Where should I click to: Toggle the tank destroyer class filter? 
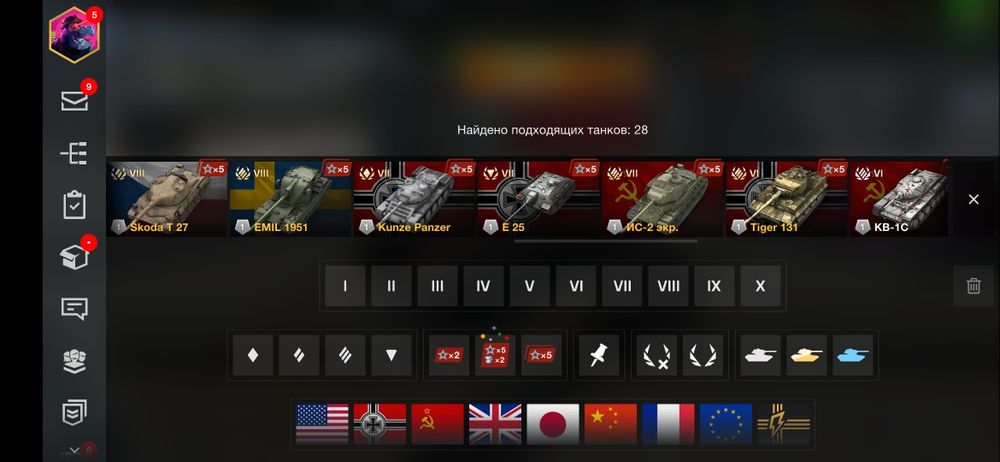click(391, 355)
